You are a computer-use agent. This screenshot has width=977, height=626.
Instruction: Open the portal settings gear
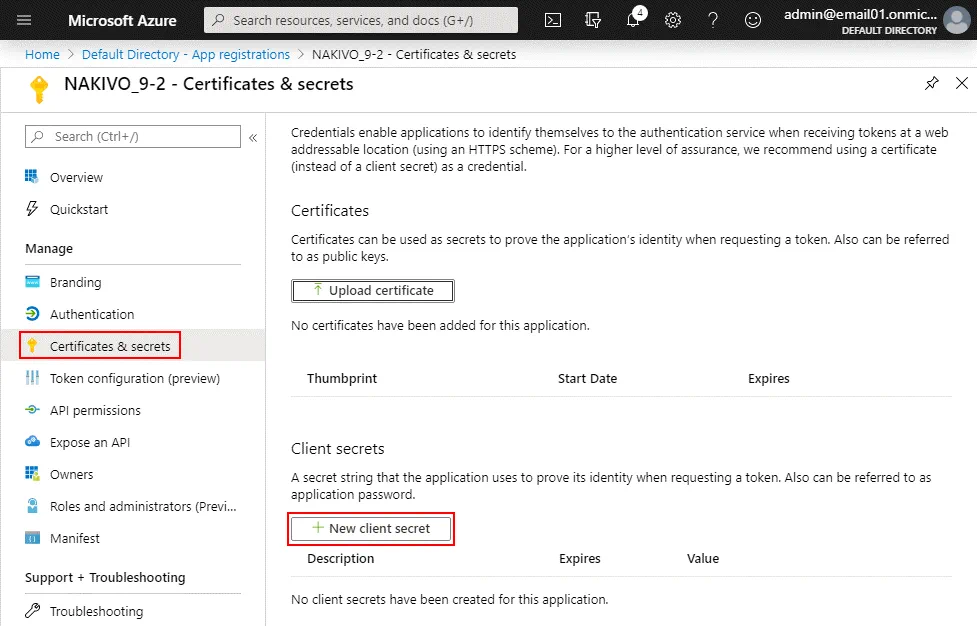coord(673,19)
